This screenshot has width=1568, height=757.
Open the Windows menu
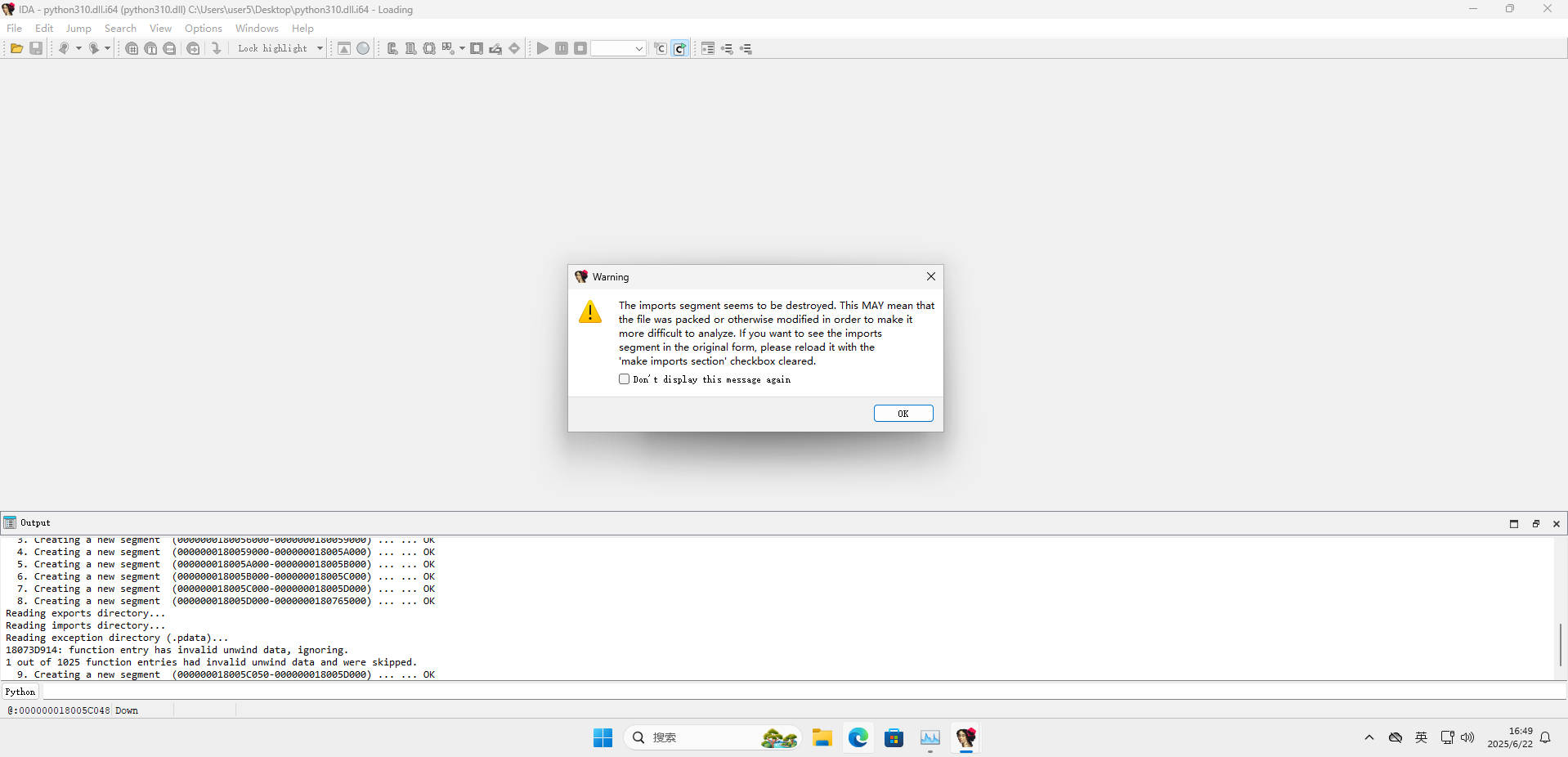click(257, 28)
